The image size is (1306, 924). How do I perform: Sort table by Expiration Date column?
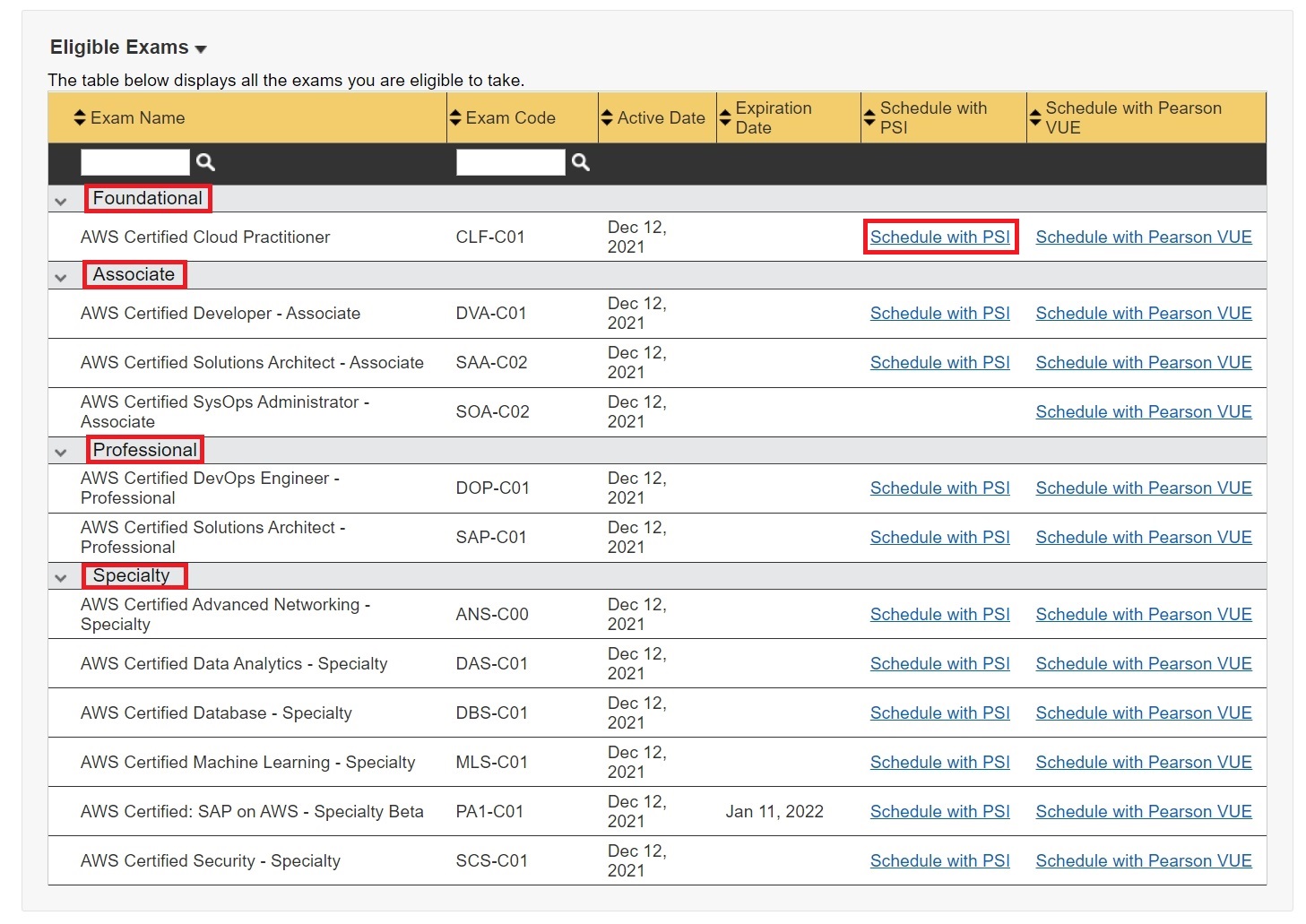click(725, 117)
